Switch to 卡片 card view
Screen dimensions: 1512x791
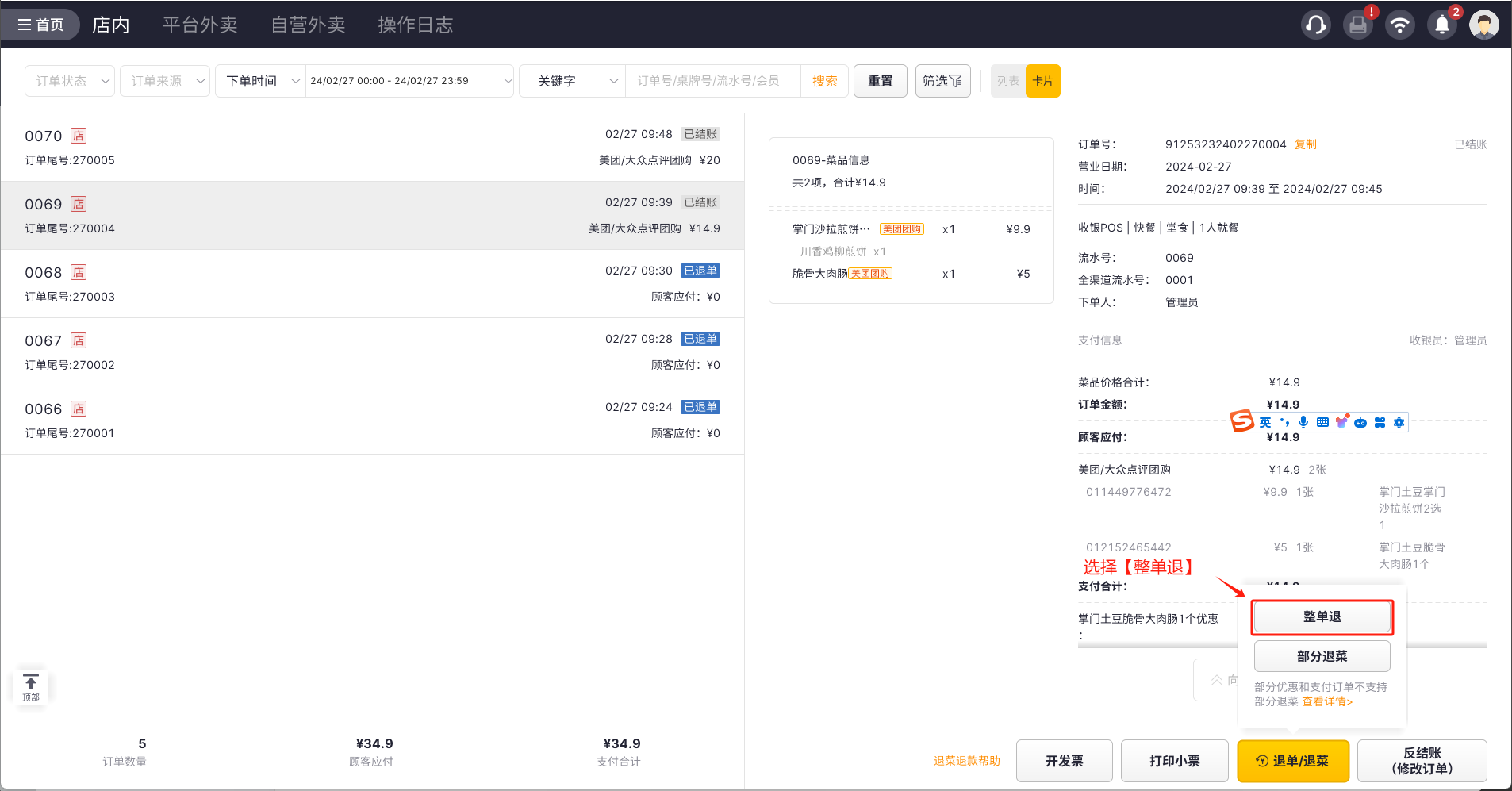pyautogui.click(x=1042, y=81)
